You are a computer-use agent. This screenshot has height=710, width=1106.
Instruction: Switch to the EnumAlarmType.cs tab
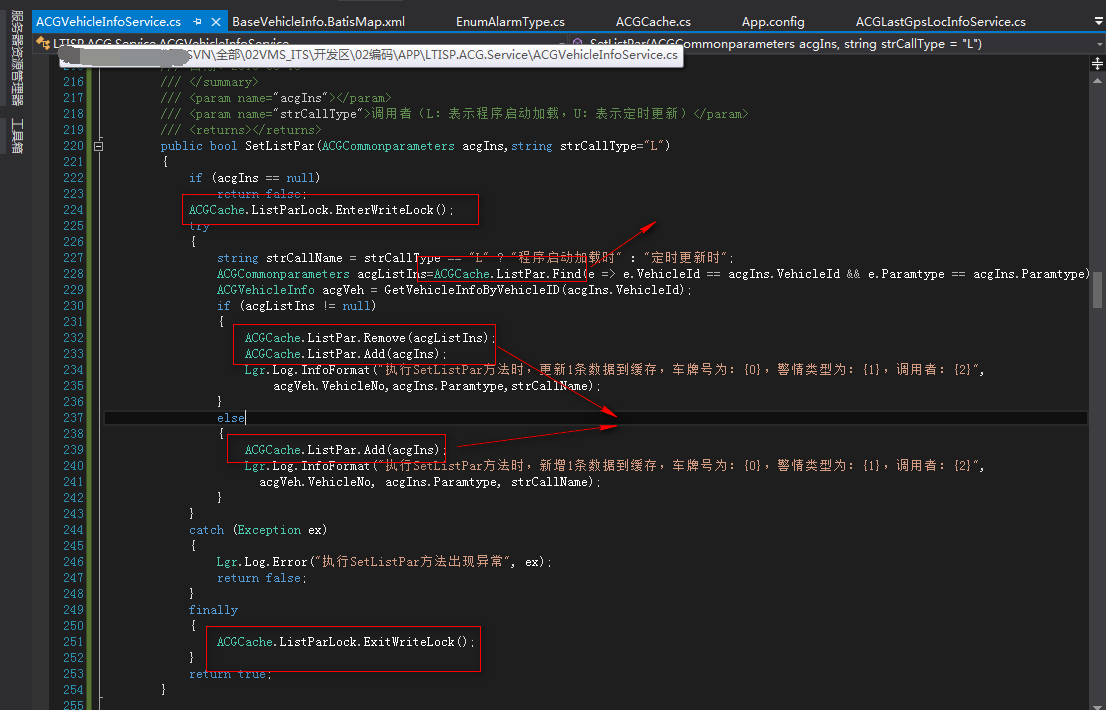click(510, 22)
